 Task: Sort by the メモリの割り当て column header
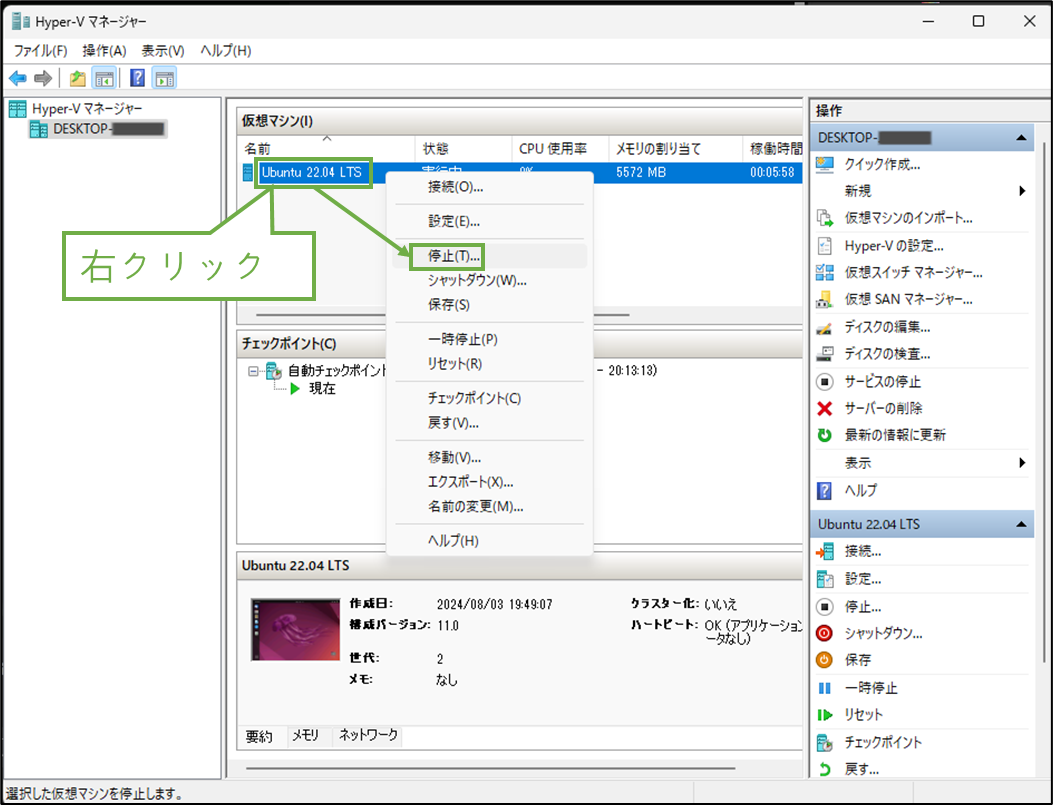click(676, 148)
